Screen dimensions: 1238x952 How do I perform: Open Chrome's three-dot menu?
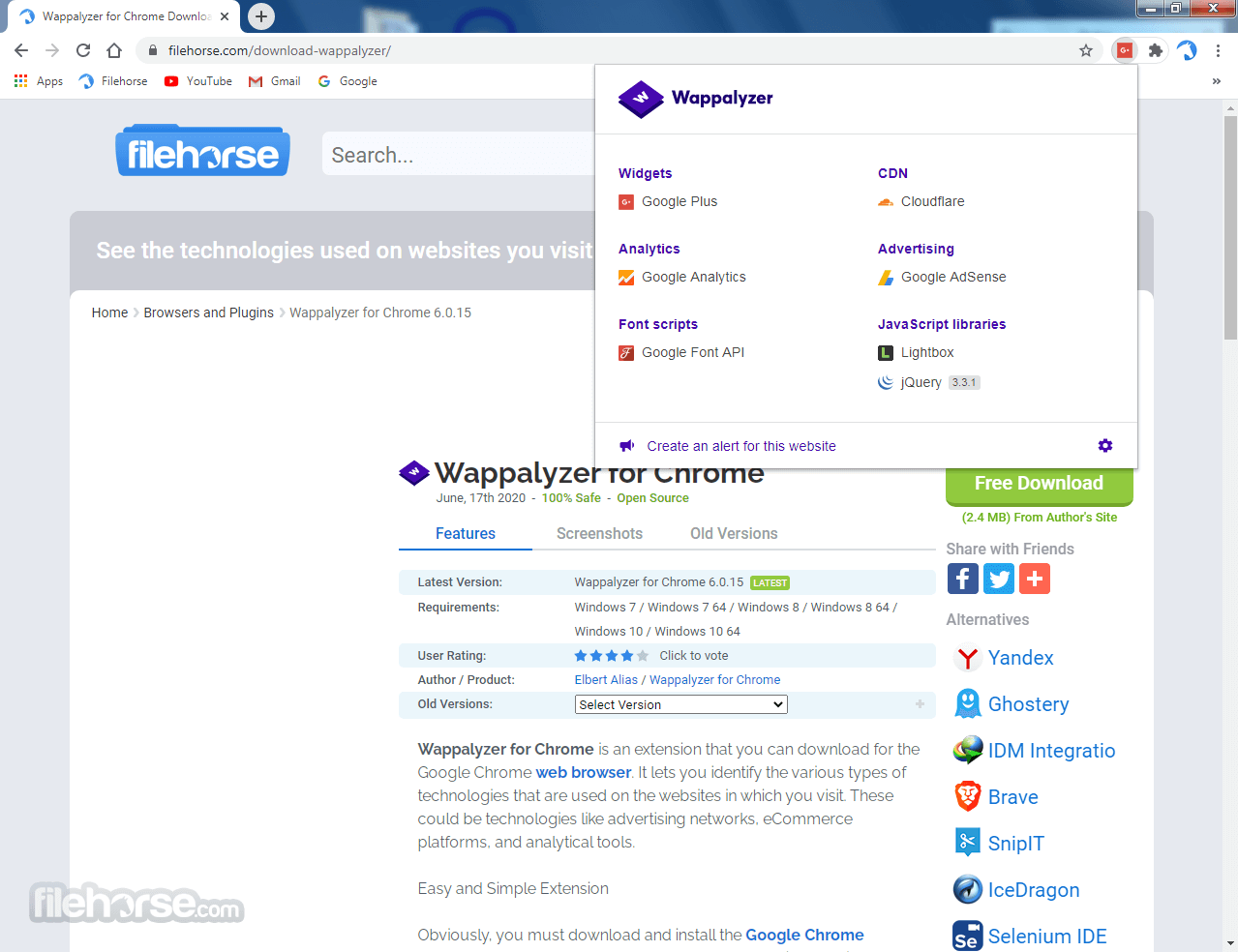pyautogui.click(x=1218, y=50)
